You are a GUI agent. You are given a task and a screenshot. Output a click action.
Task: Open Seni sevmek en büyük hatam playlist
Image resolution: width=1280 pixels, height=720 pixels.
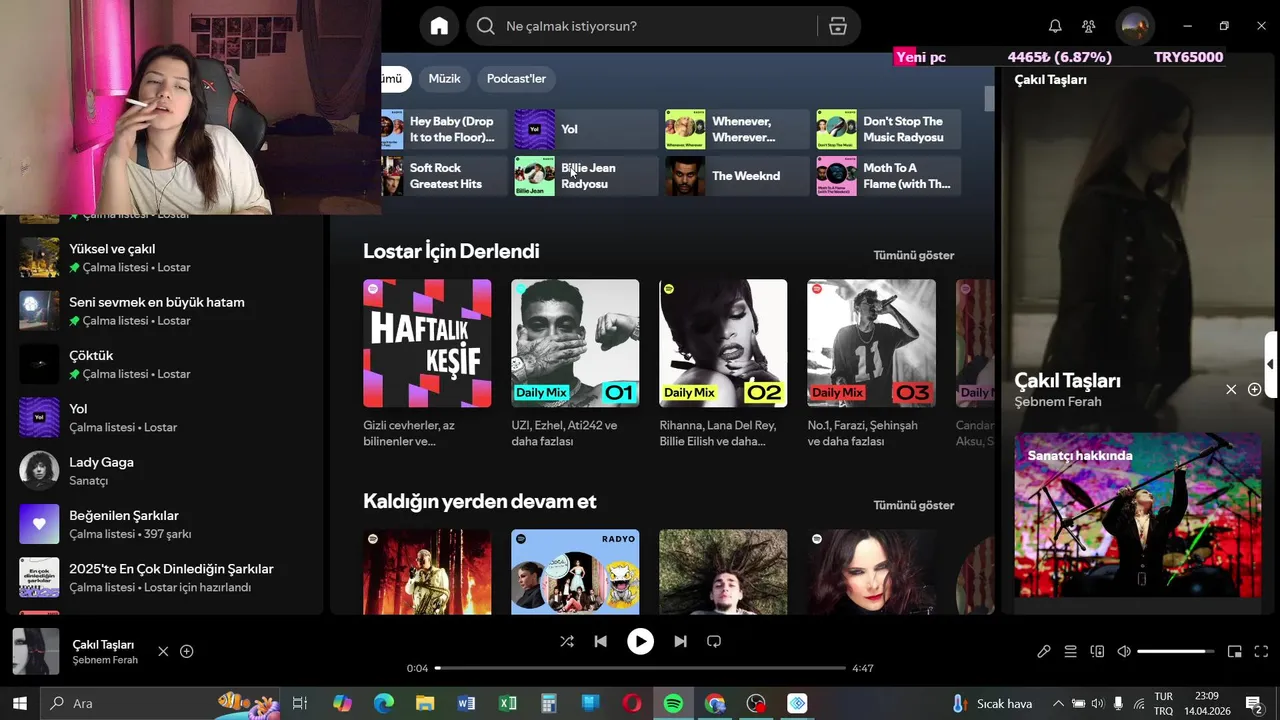pyautogui.click(x=165, y=310)
